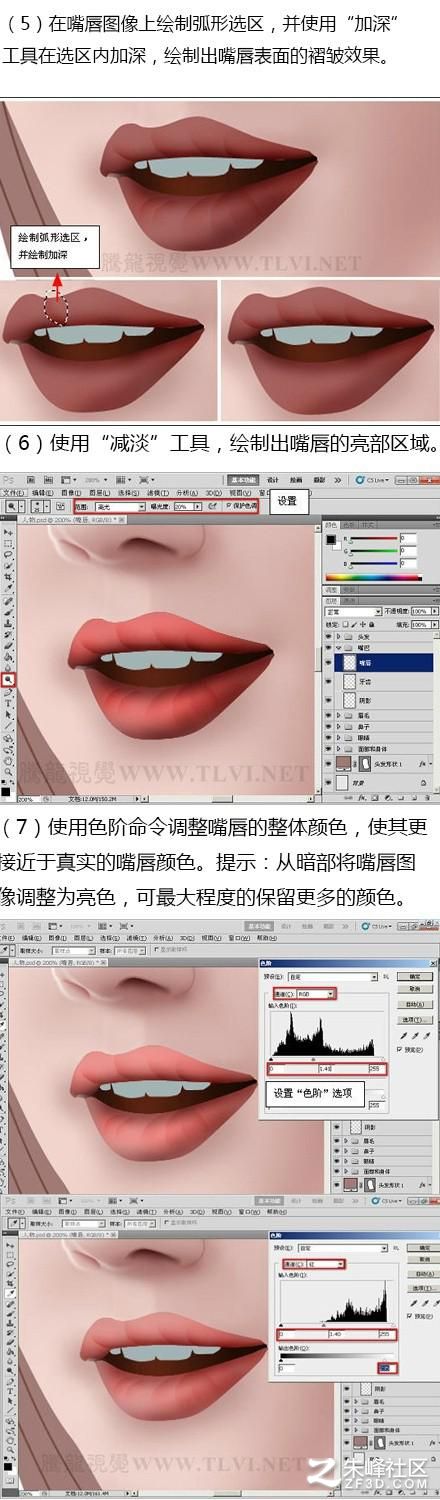Select the 阴影 layer below 牙齿

tap(384, 700)
